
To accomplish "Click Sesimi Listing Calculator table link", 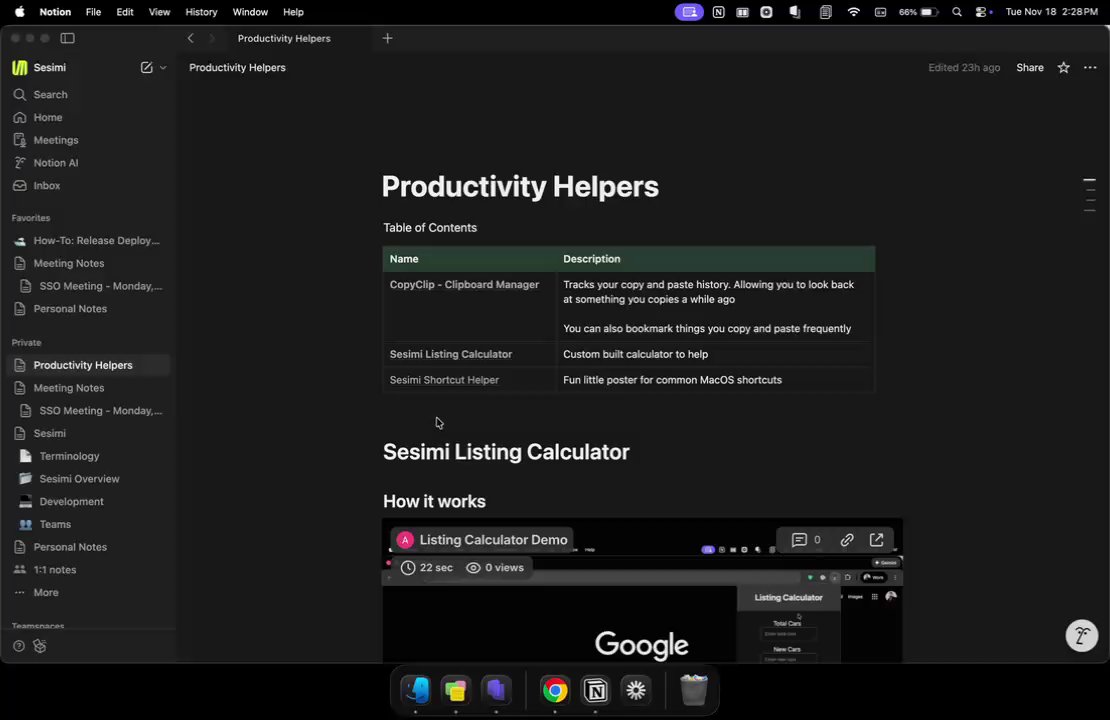I will [450, 354].
